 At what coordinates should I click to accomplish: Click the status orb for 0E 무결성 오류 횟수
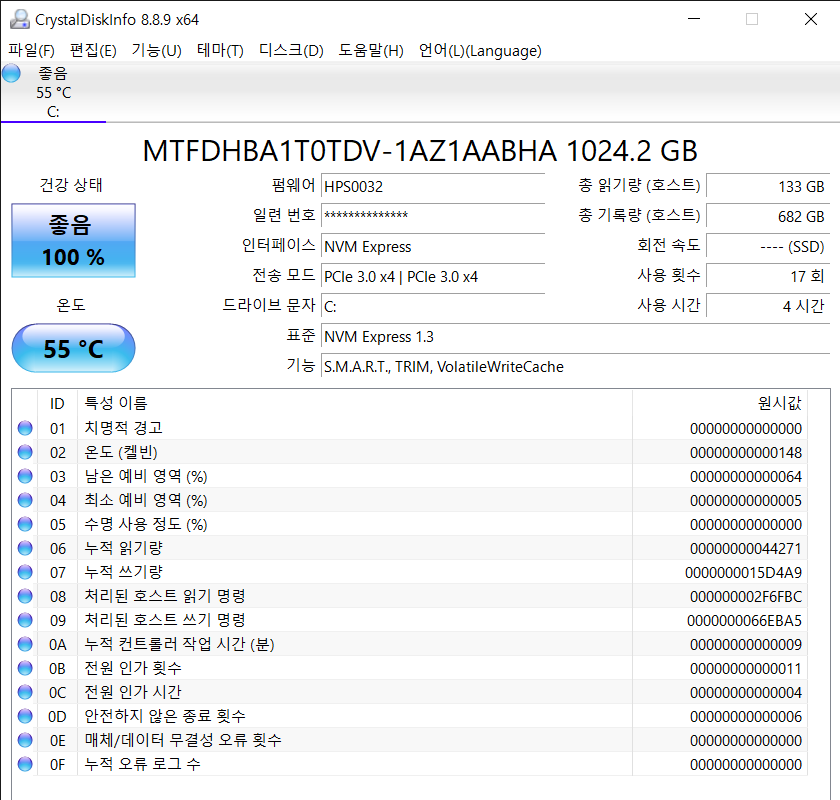25,740
